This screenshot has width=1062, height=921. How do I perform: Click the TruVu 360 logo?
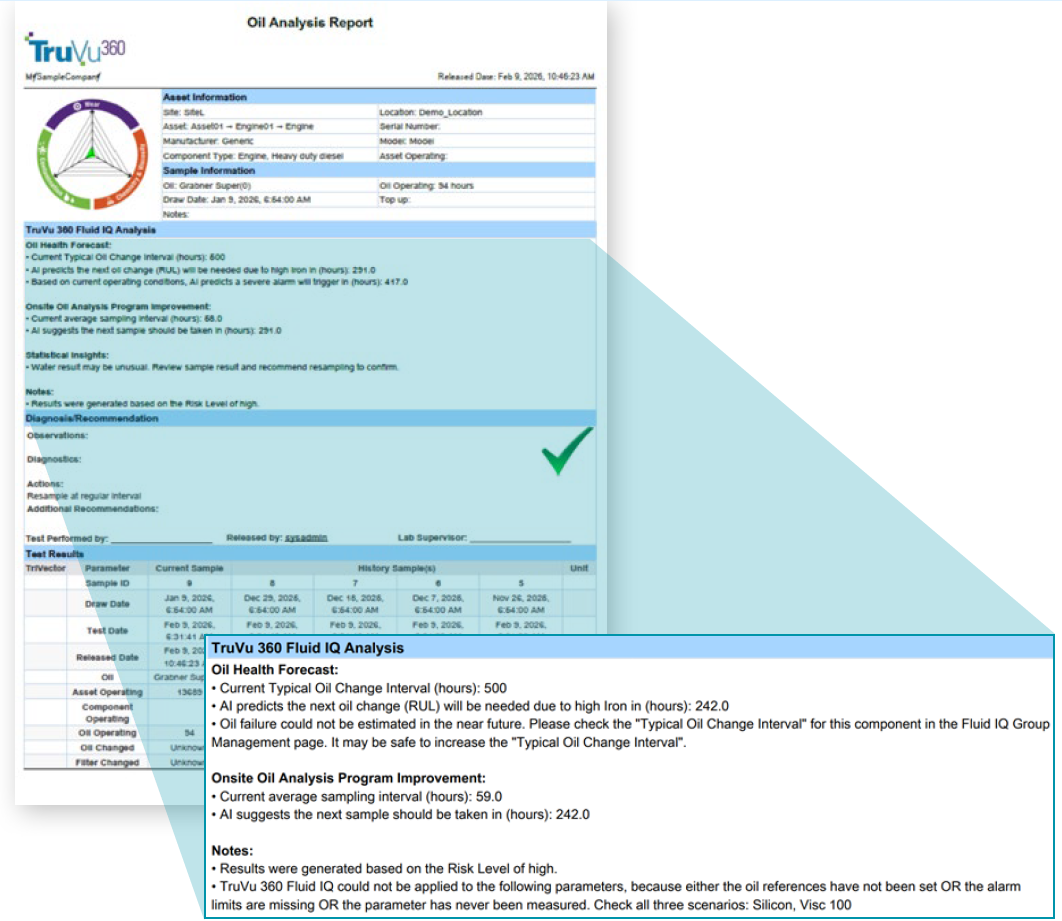click(x=75, y=50)
